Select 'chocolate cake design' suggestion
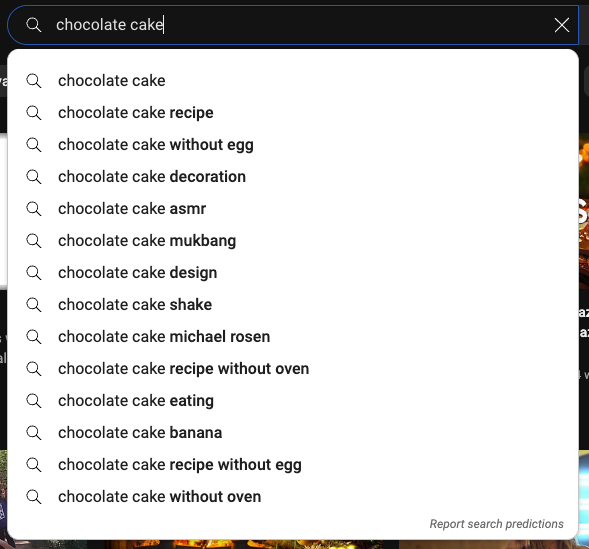589x549 pixels. [x=293, y=273]
